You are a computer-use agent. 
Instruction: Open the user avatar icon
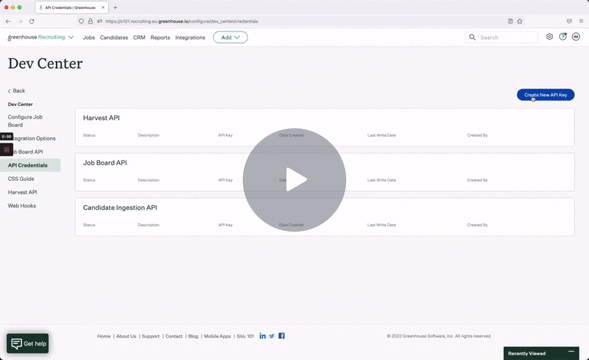coord(576,36)
